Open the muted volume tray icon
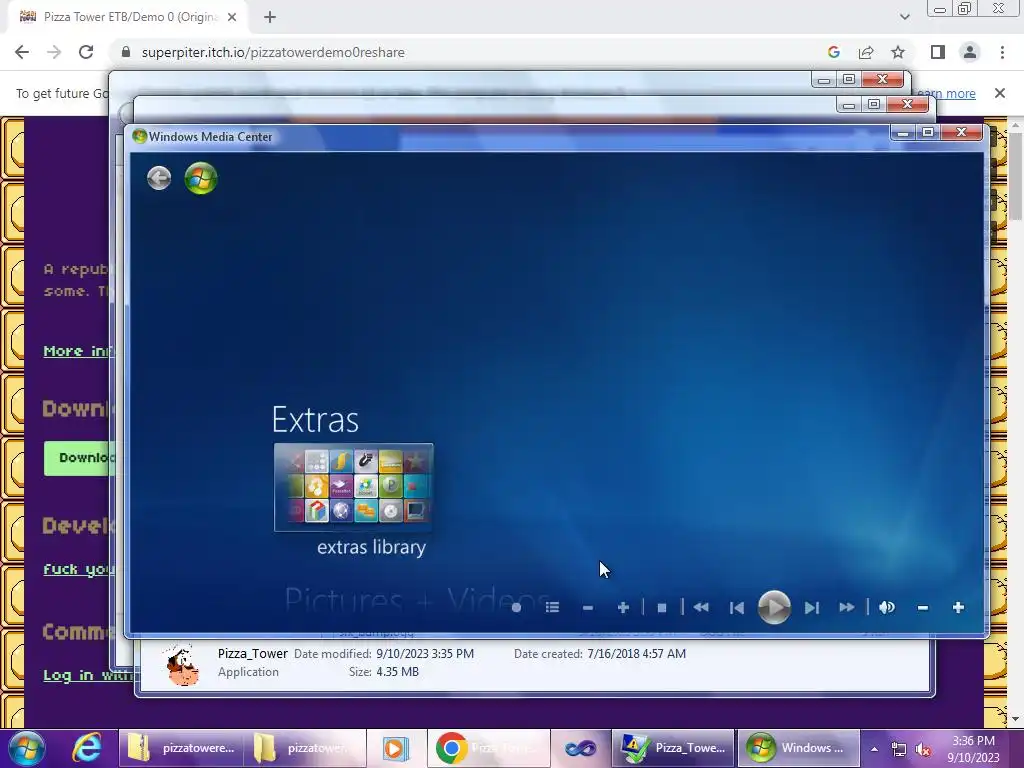 [x=923, y=750]
